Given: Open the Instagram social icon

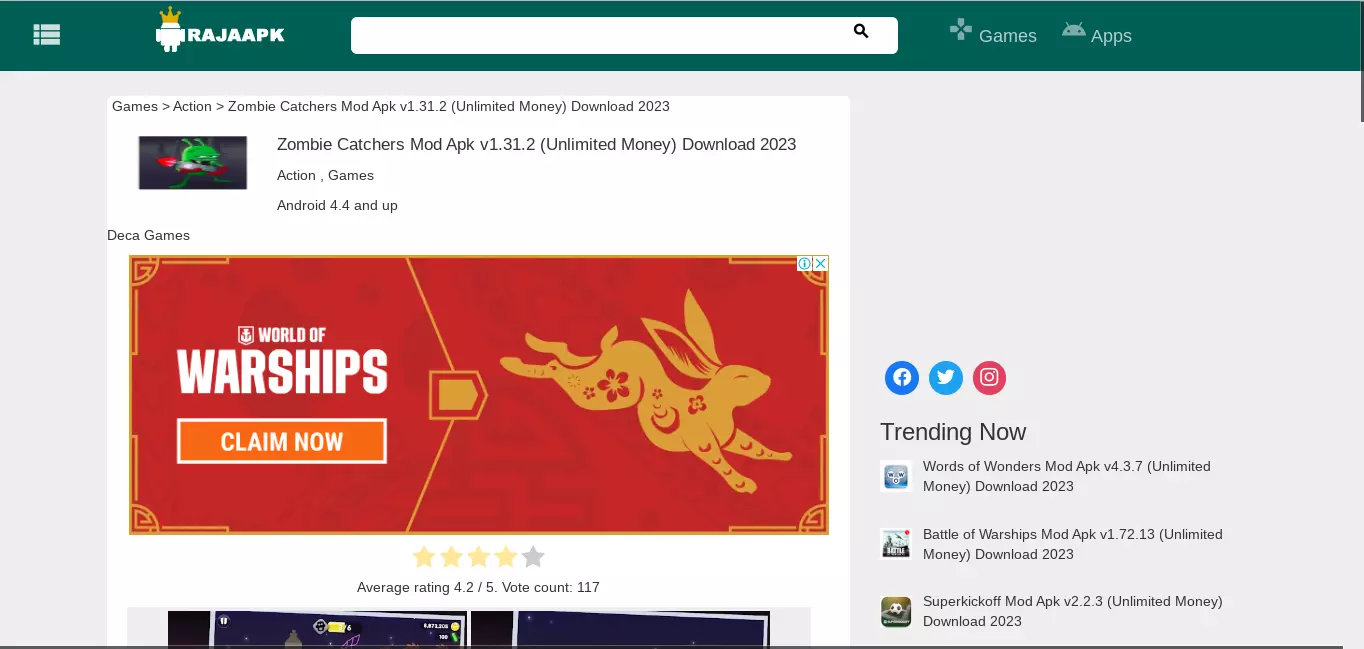Looking at the screenshot, I should [x=990, y=377].
